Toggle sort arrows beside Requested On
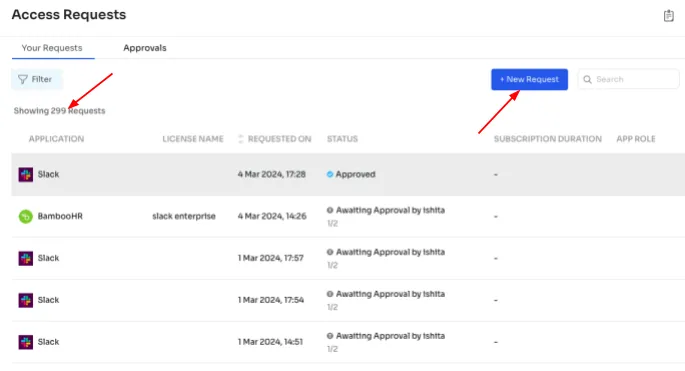The image size is (685, 371). [241, 139]
